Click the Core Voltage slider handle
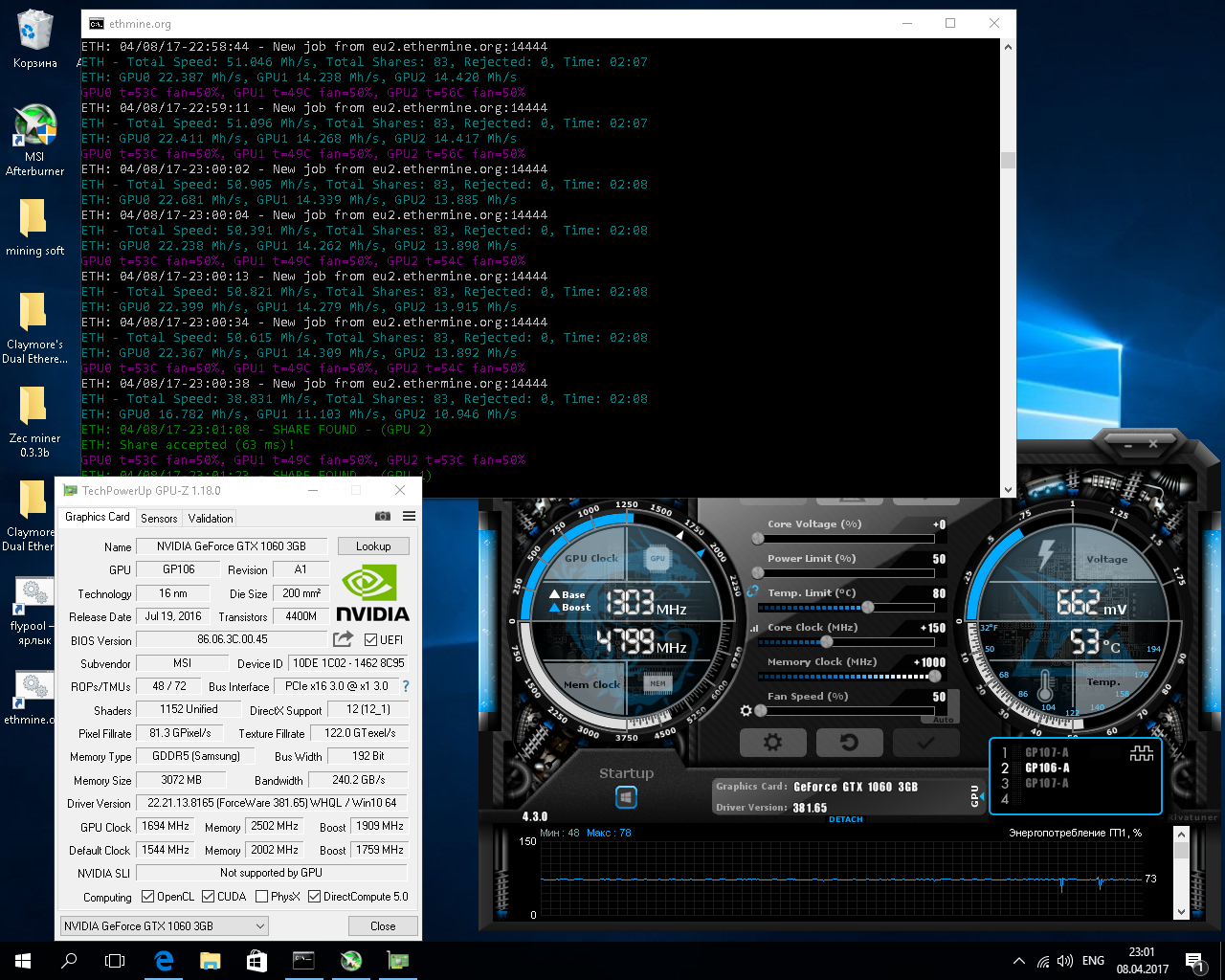The image size is (1225, 980). point(759,539)
